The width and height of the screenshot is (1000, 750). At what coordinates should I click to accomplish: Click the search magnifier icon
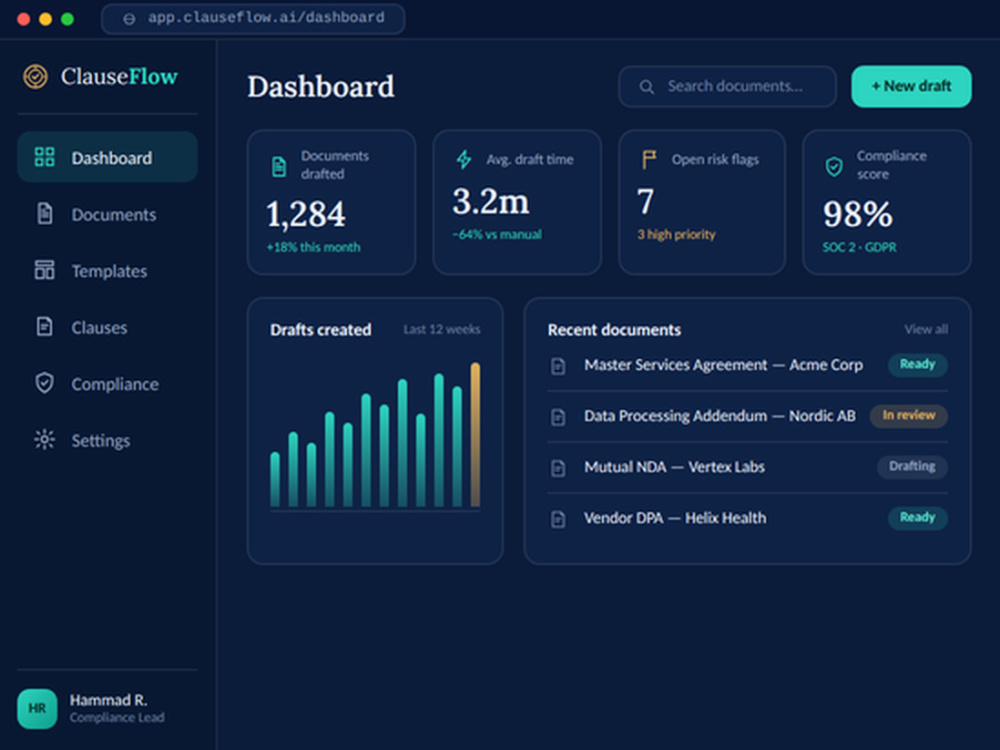pyautogui.click(x=647, y=87)
